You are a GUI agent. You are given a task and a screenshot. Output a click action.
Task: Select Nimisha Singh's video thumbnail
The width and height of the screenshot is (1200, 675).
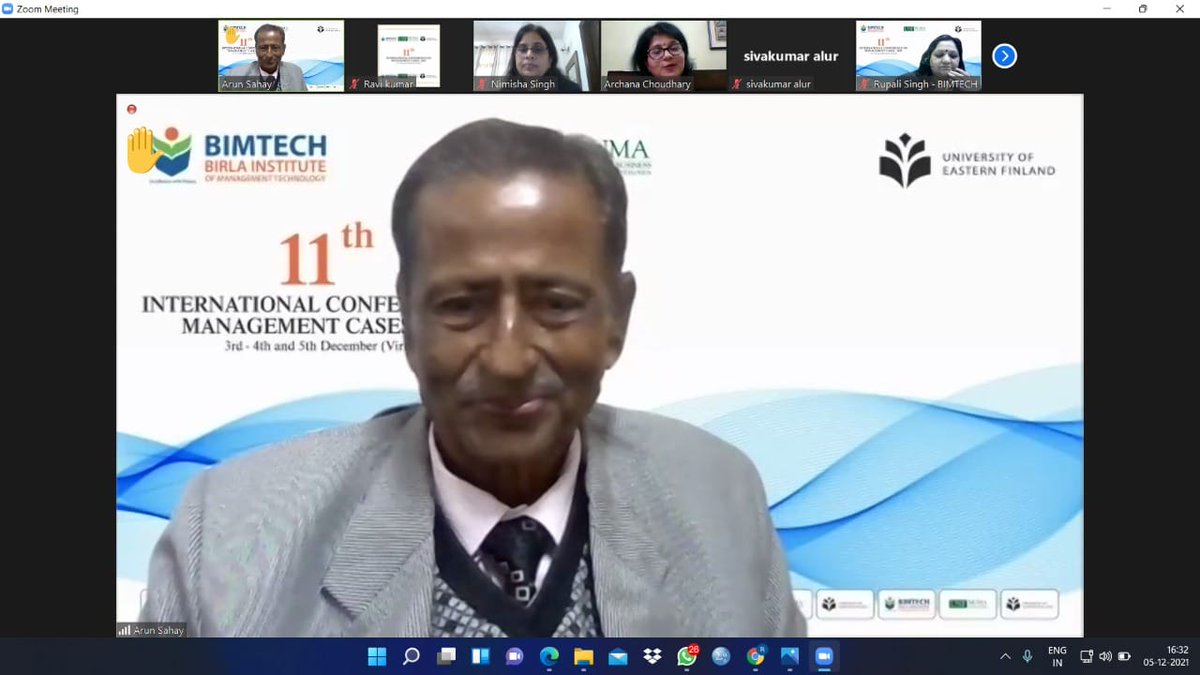[x=535, y=56]
